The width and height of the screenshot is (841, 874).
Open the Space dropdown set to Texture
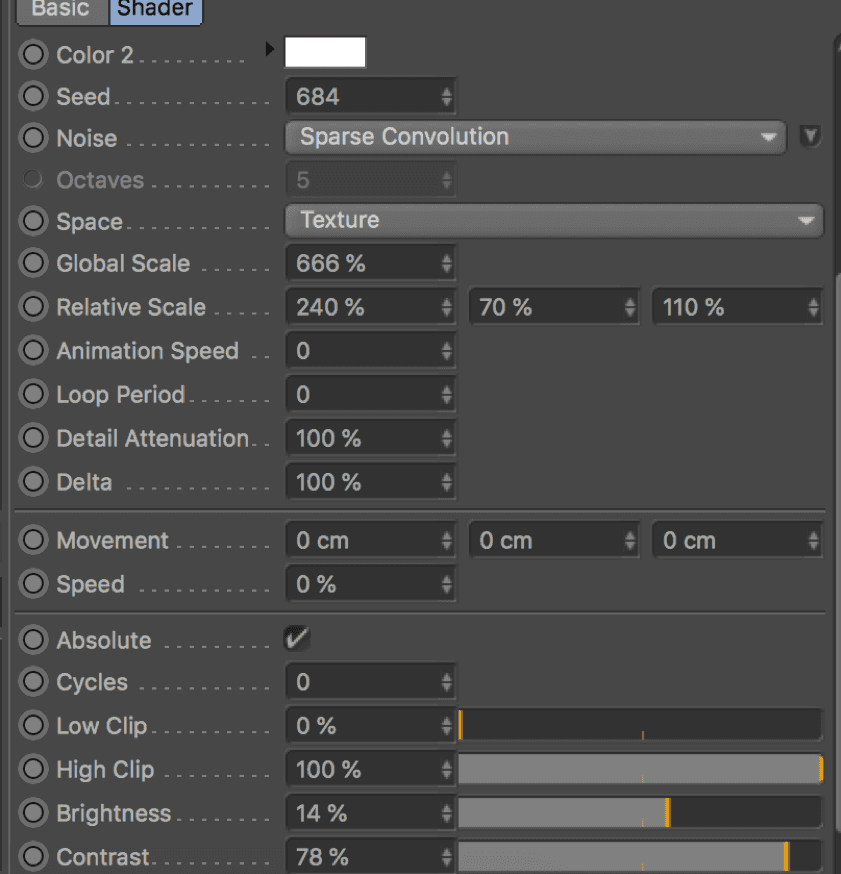(554, 220)
